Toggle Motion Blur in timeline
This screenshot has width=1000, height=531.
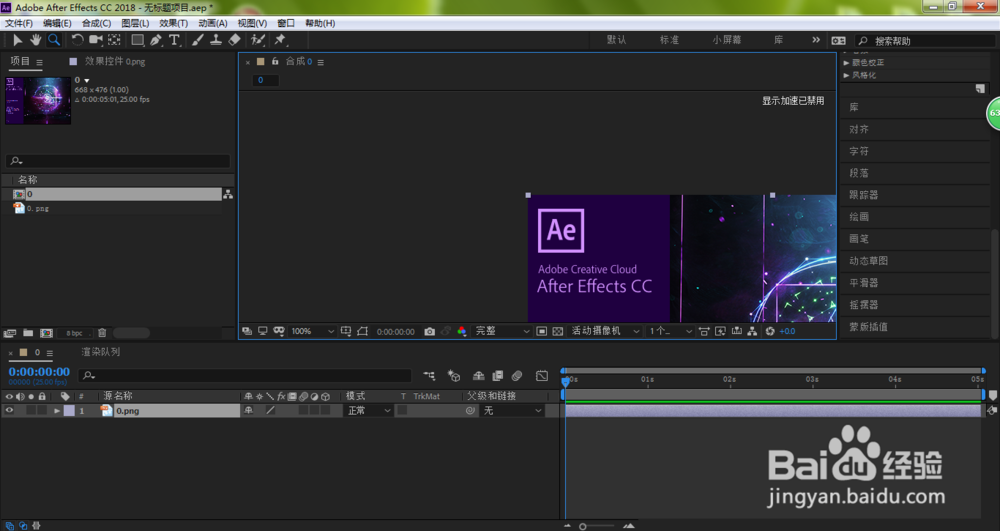517,376
